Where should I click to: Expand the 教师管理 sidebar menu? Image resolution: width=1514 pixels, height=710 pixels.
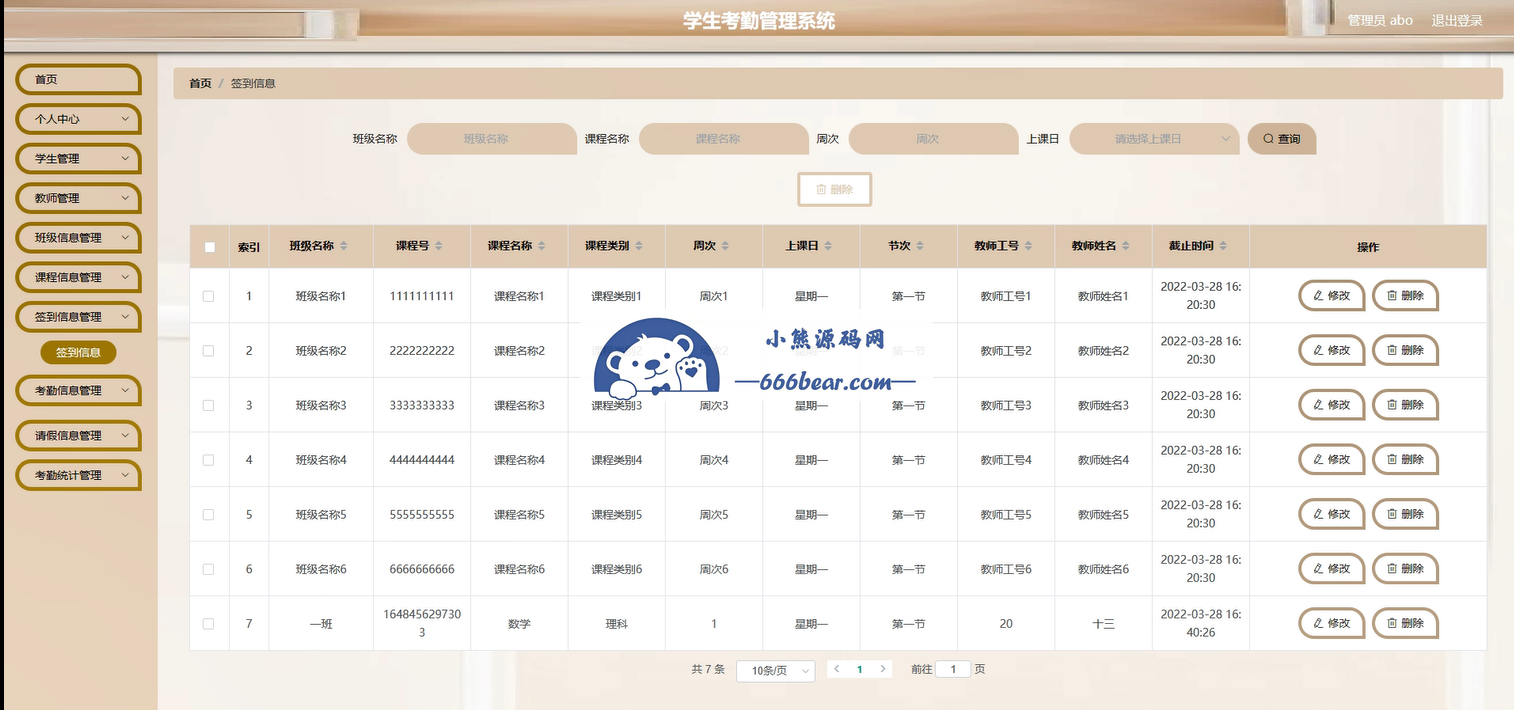(x=79, y=198)
